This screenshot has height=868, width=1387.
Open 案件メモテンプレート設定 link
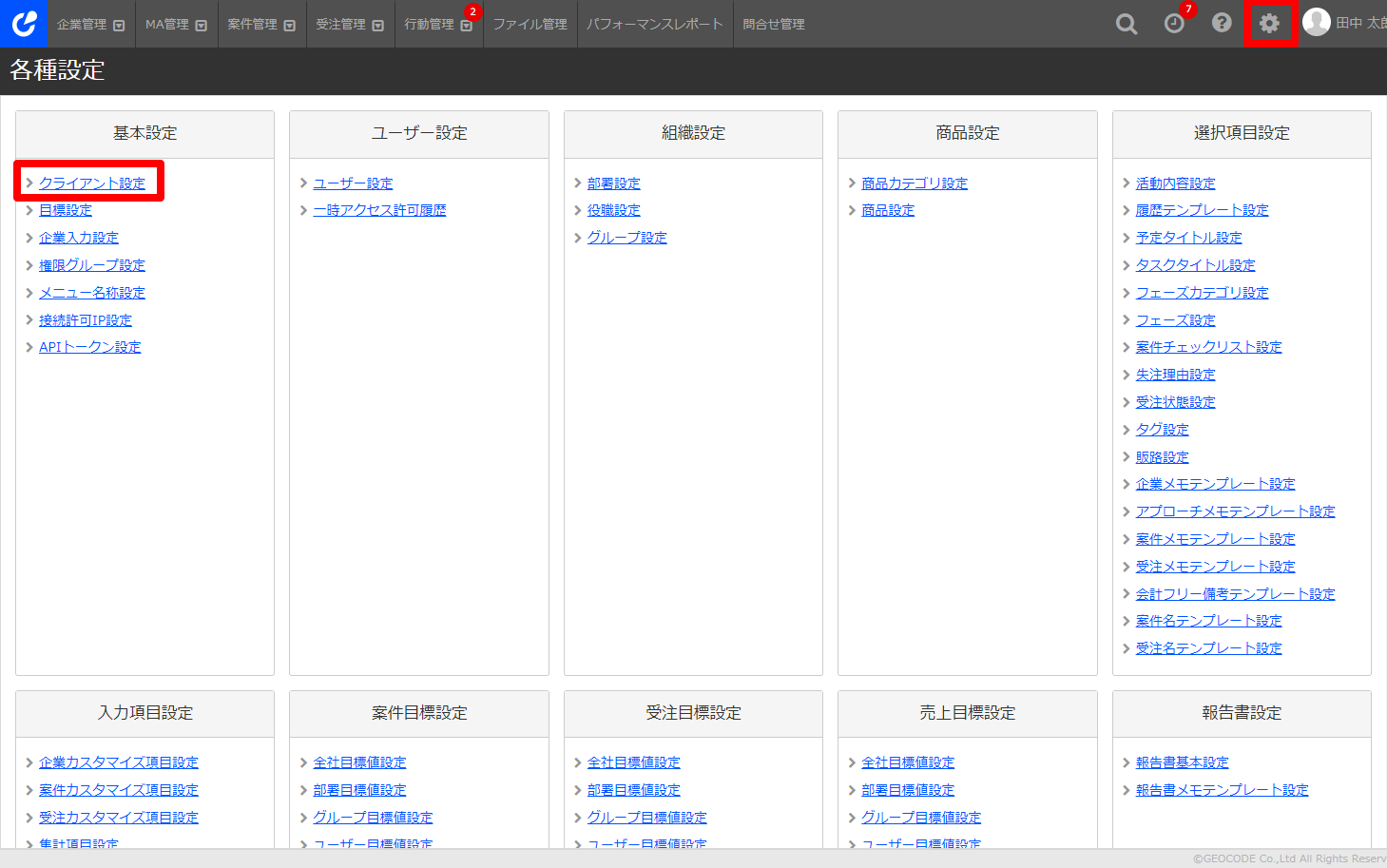click(x=1216, y=539)
